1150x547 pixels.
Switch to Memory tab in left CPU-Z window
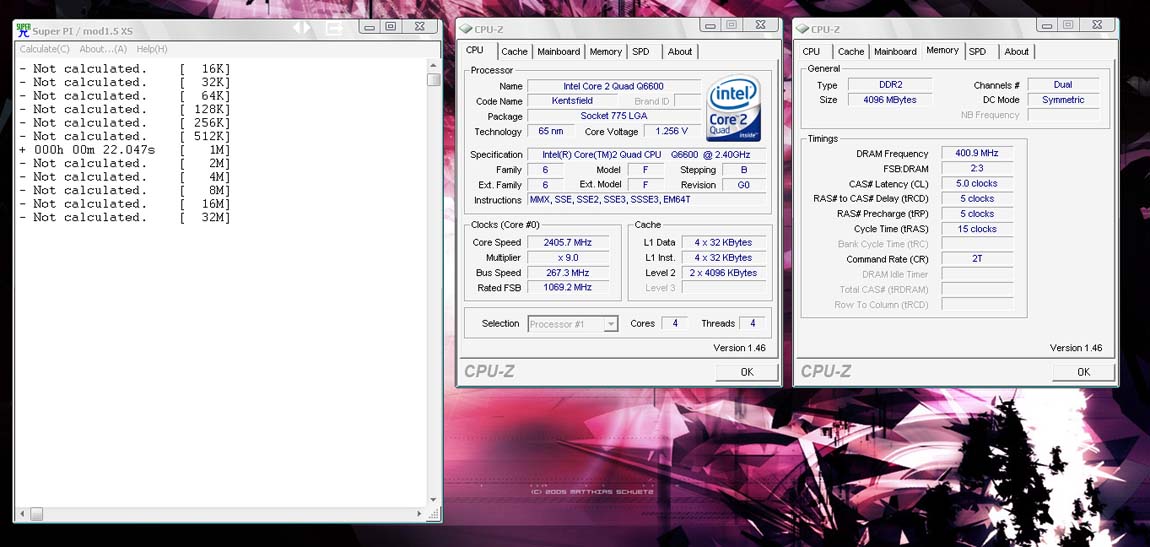[x=606, y=51]
